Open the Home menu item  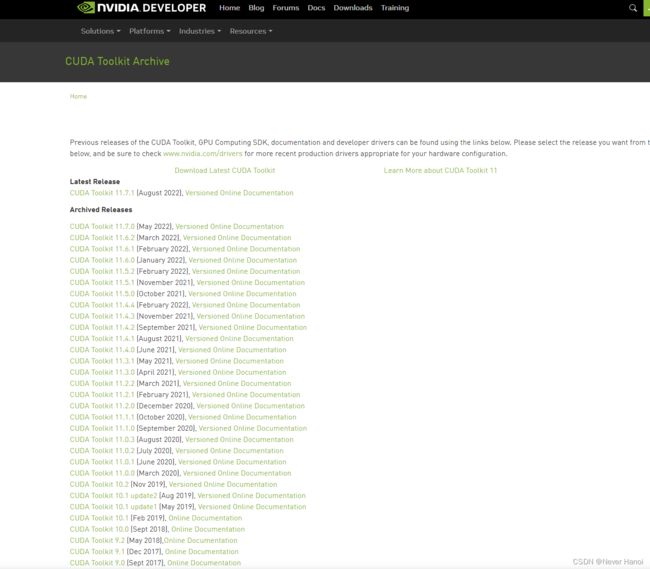coord(230,8)
